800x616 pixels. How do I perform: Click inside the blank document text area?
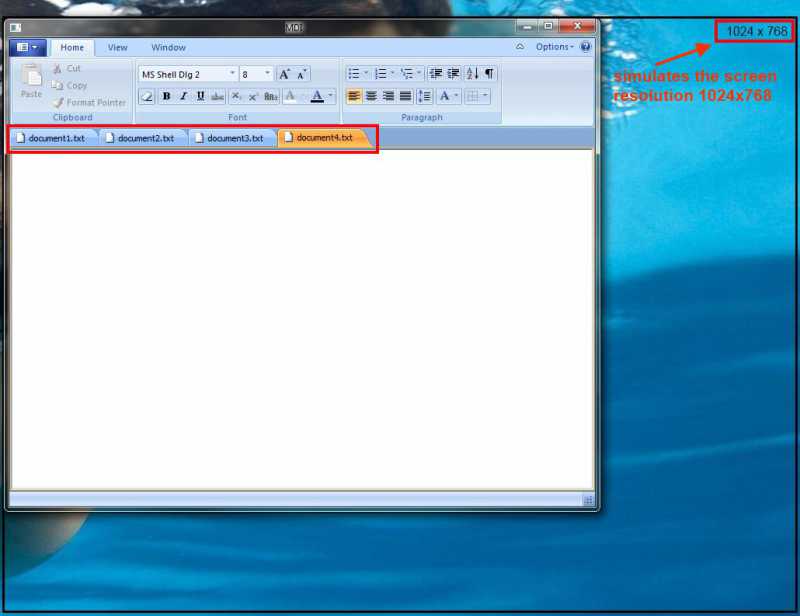[300, 320]
